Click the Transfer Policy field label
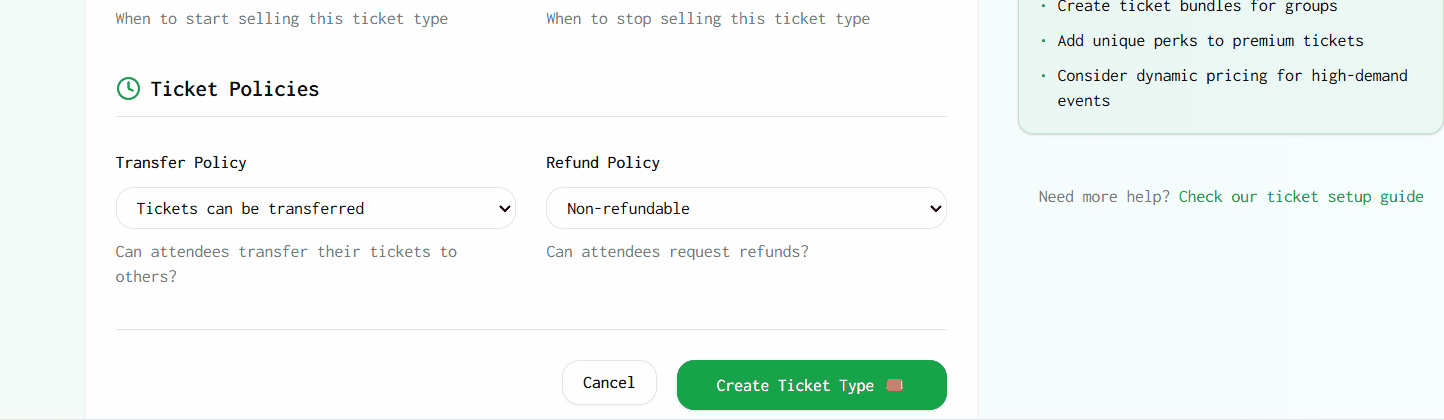 click(181, 163)
